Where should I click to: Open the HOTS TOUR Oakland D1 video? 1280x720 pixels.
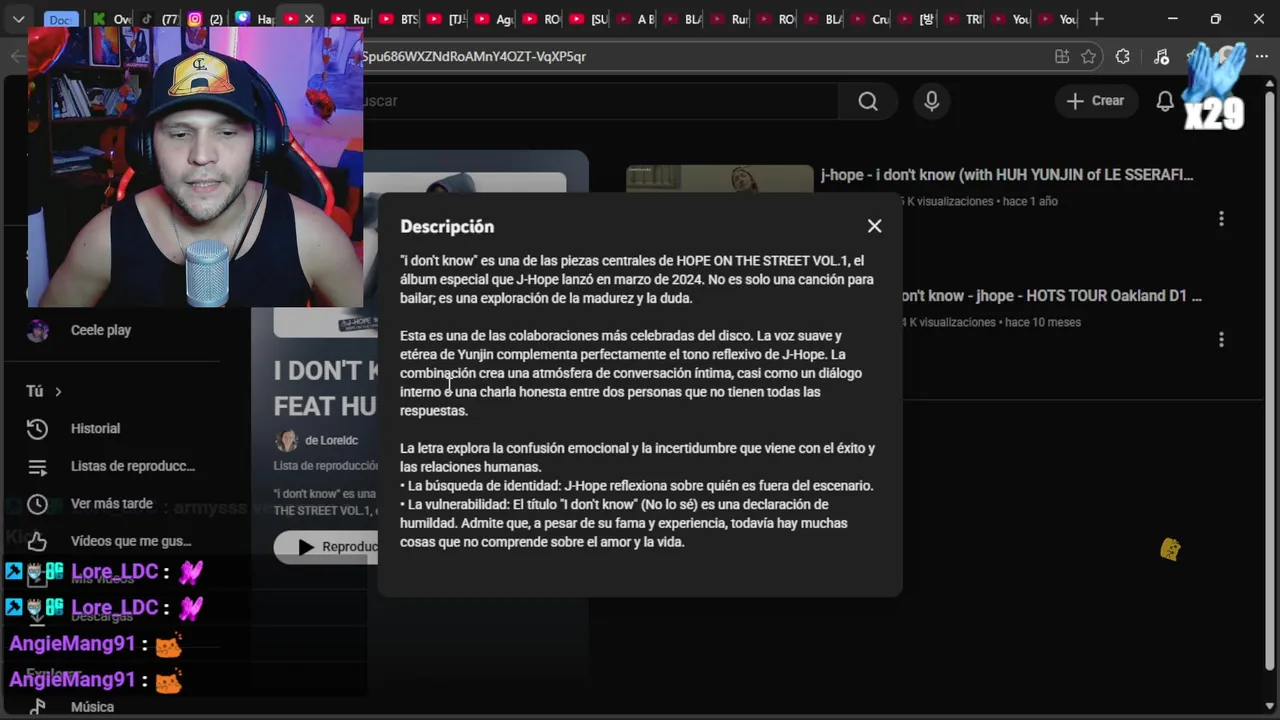tap(1052, 296)
